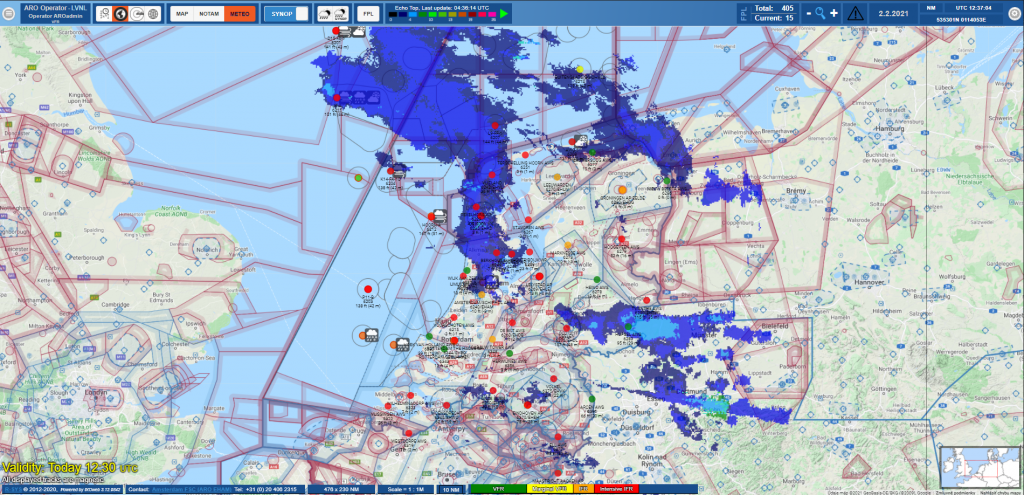This screenshot has height=495, width=1024.
Task: Click the FPL Total 405 counter
Action: pos(774,8)
